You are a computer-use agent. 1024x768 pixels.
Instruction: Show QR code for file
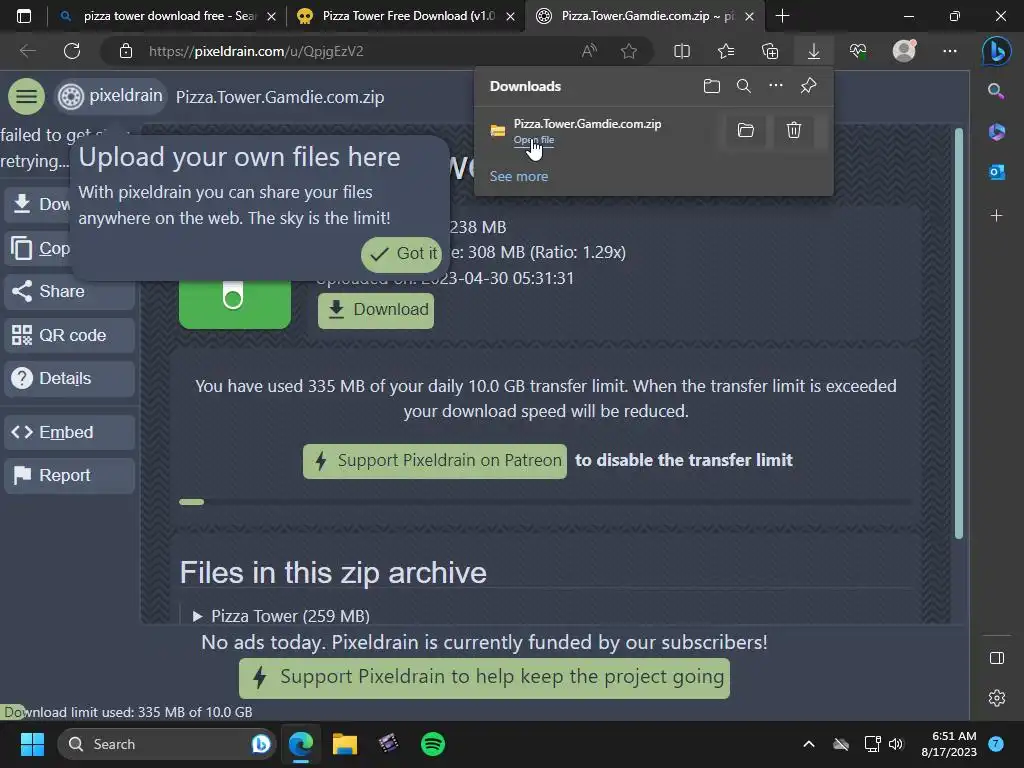point(69,335)
